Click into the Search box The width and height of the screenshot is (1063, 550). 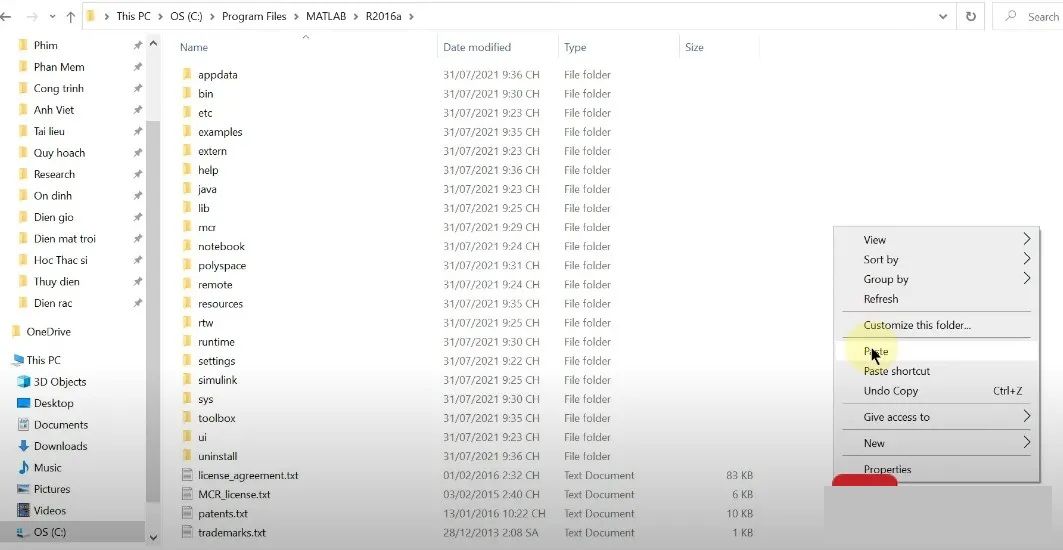tap(1030, 16)
